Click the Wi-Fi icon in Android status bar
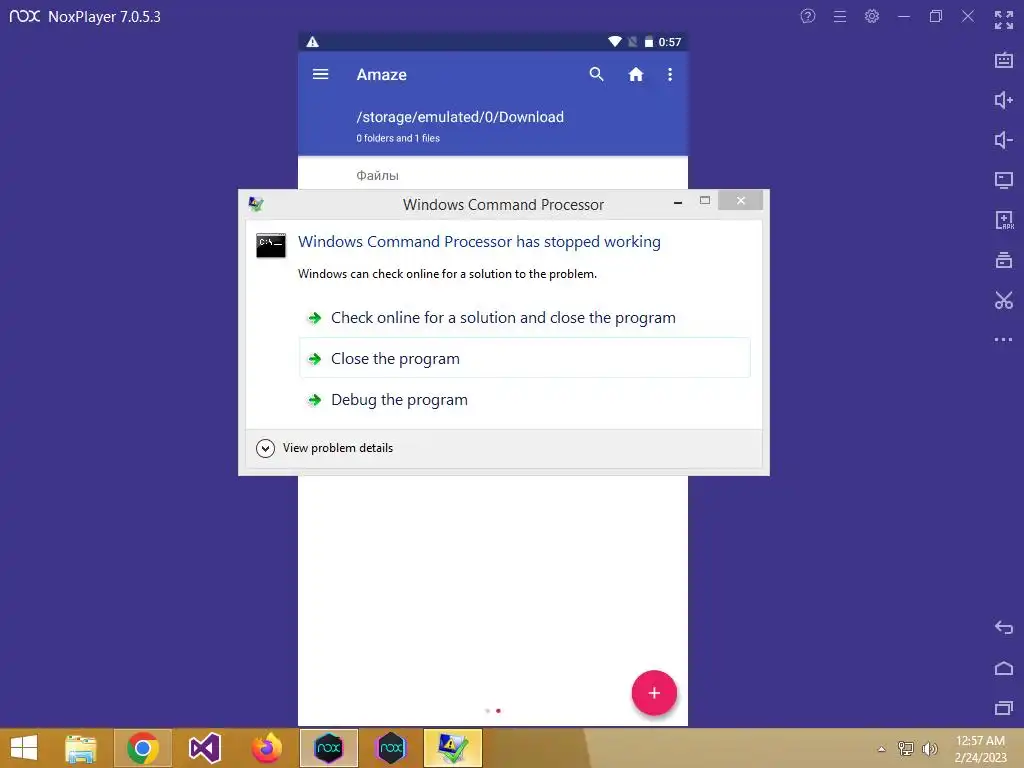This screenshot has height=768, width=1024. [615, 42]
